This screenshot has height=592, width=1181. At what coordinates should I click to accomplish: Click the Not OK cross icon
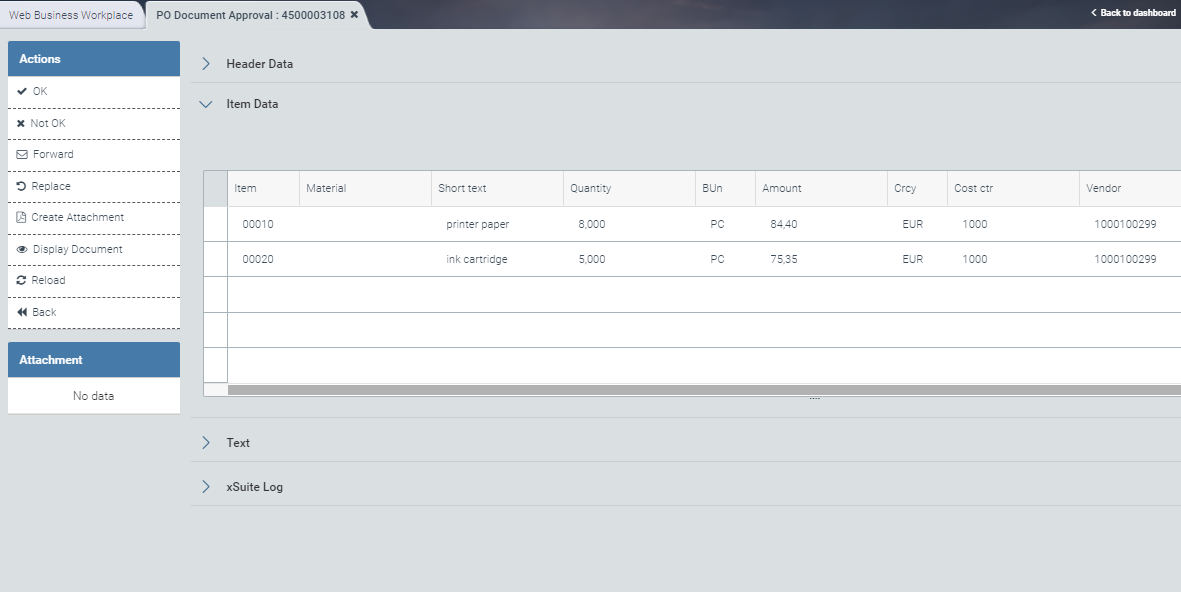[x=21, y=124]
